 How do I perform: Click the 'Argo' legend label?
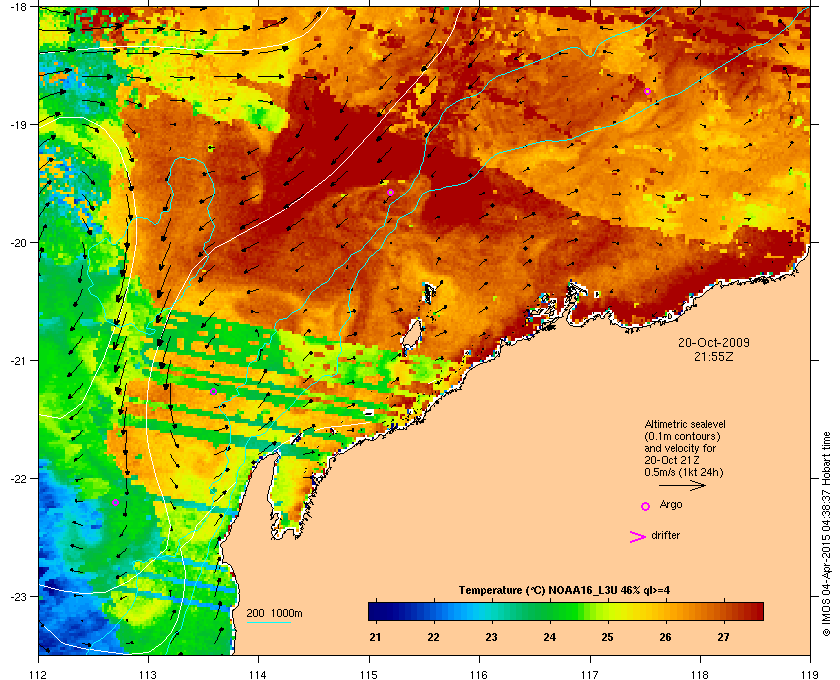pyautogui.click(x=671, y=504)
